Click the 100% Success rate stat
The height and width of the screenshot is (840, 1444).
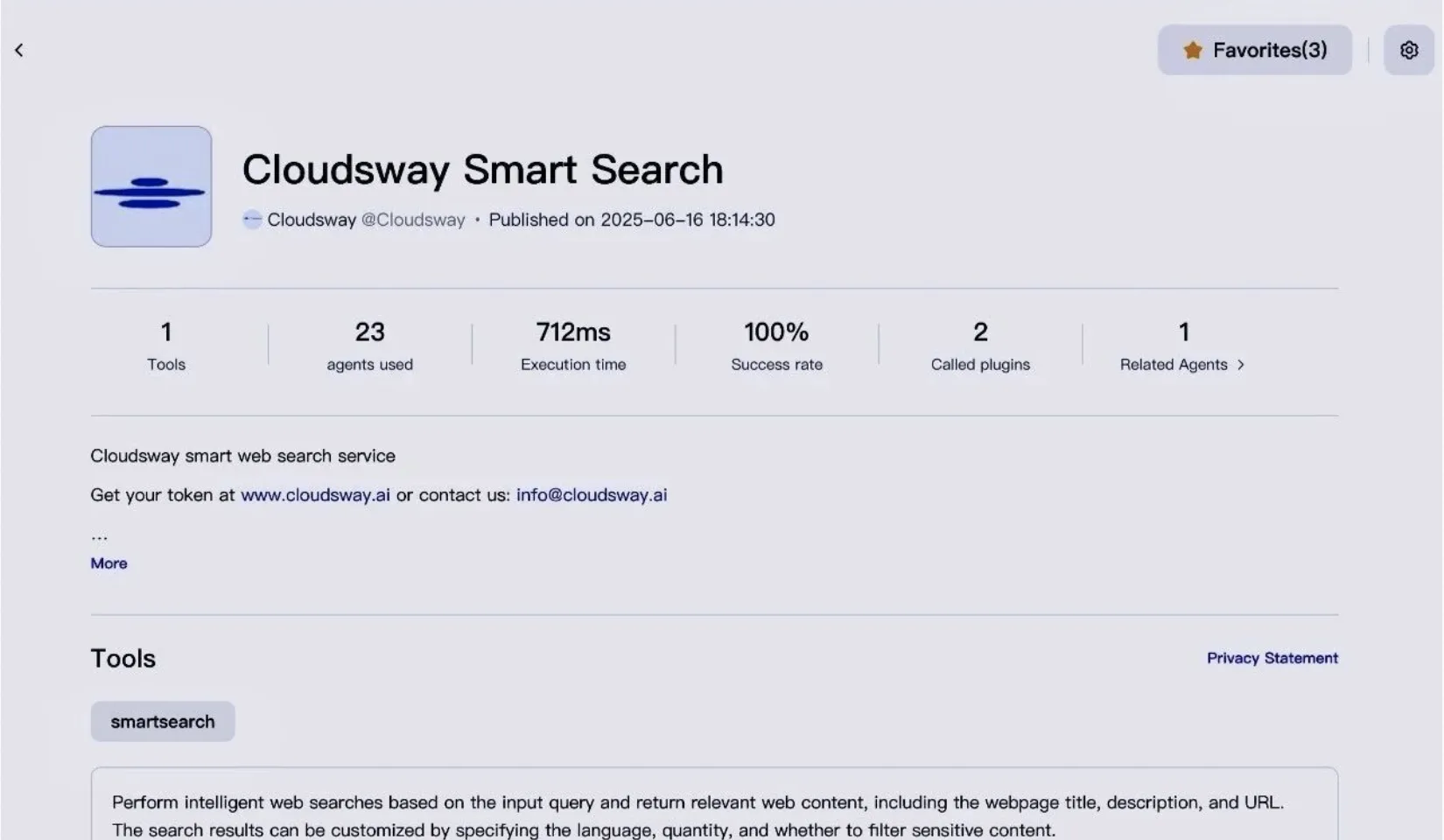[776, 346]
